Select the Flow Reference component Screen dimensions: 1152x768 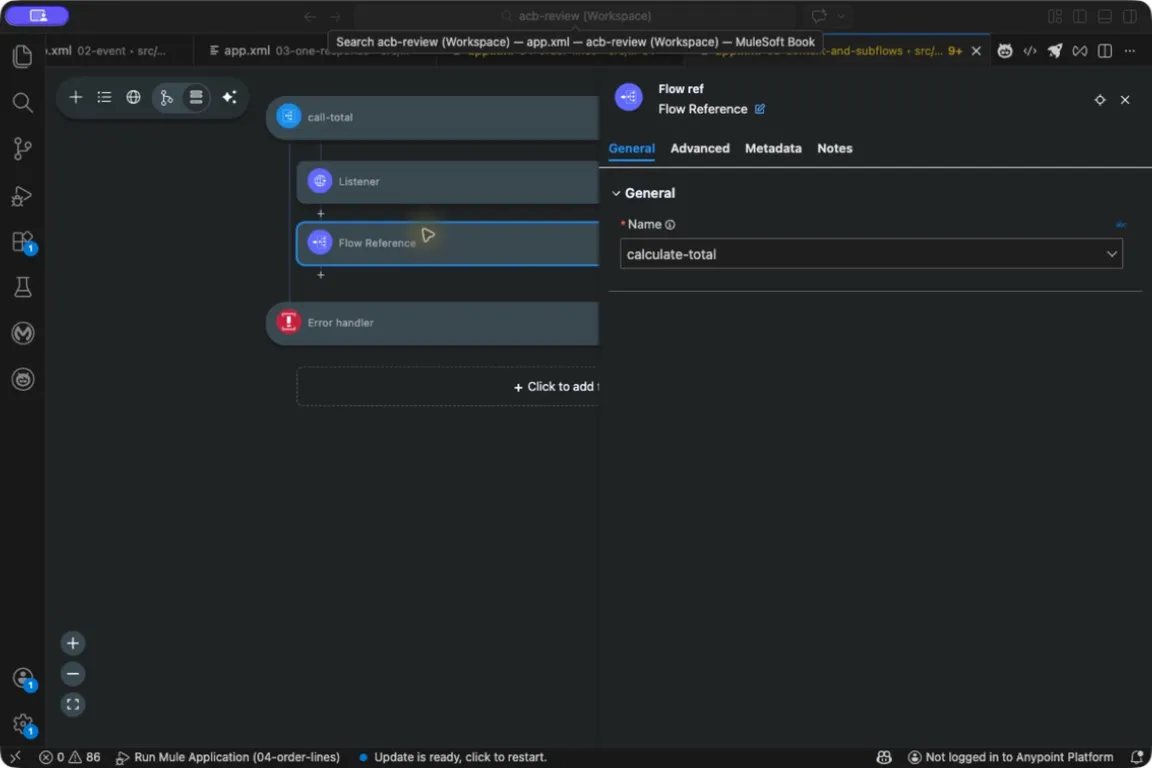click(x=447, y=243)
